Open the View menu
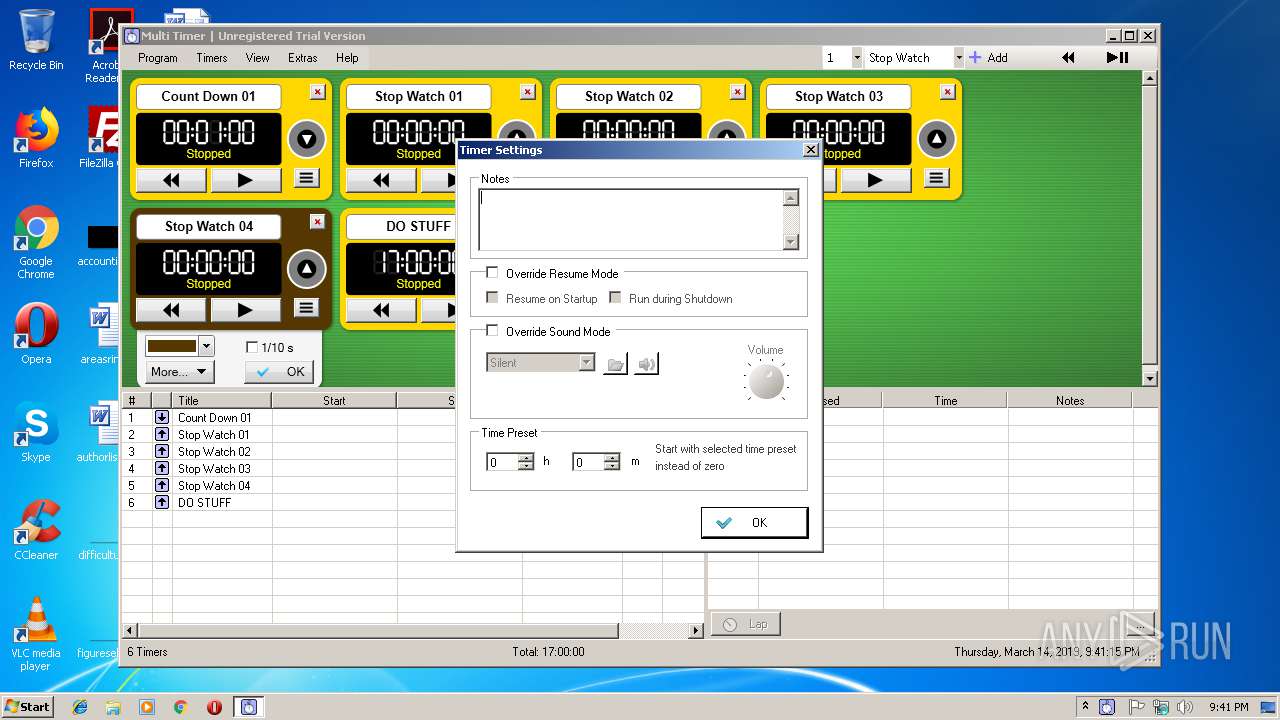1280x720 pixels. 258,58
